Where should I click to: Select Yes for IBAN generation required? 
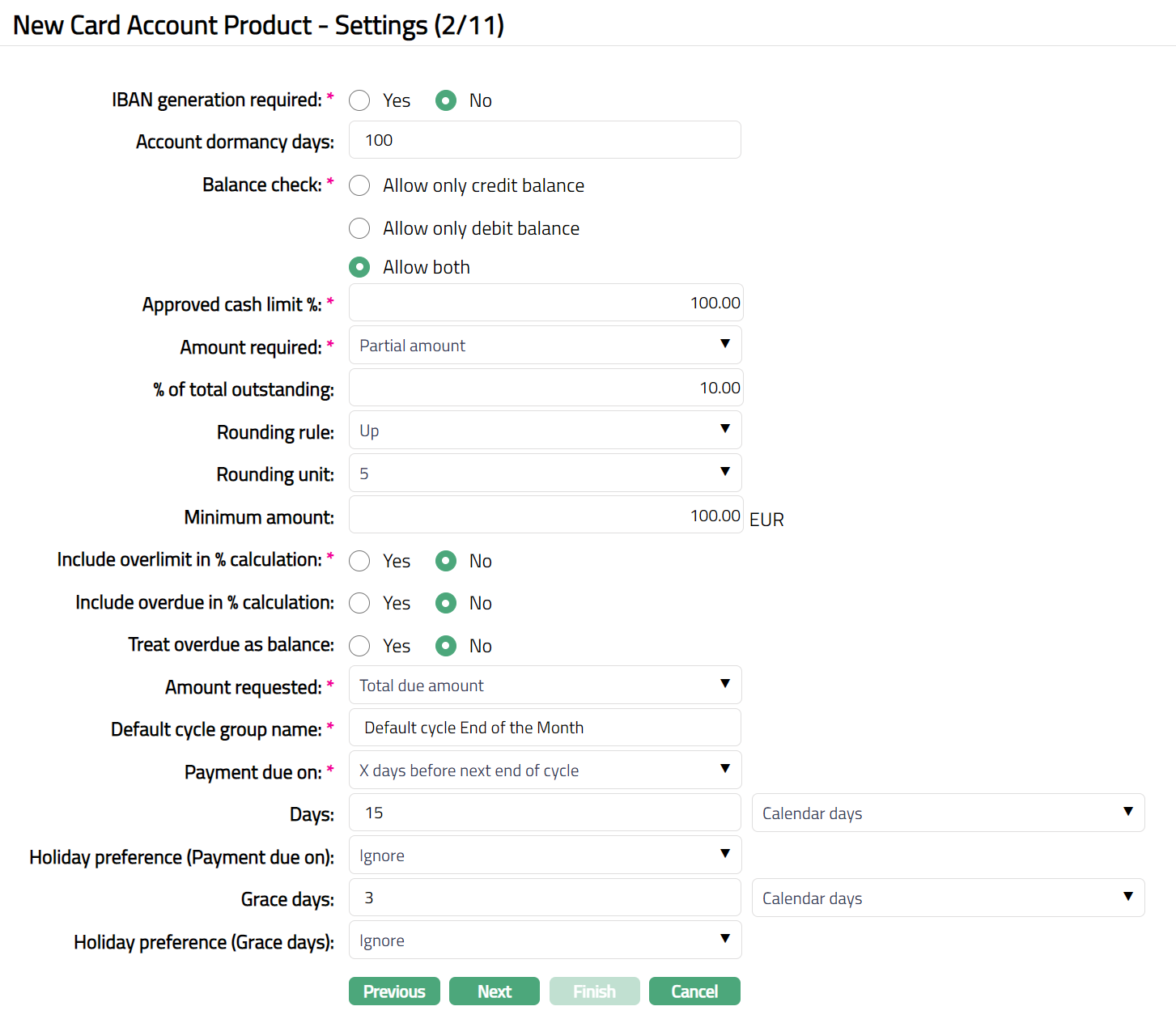click(x=359, y=100)
